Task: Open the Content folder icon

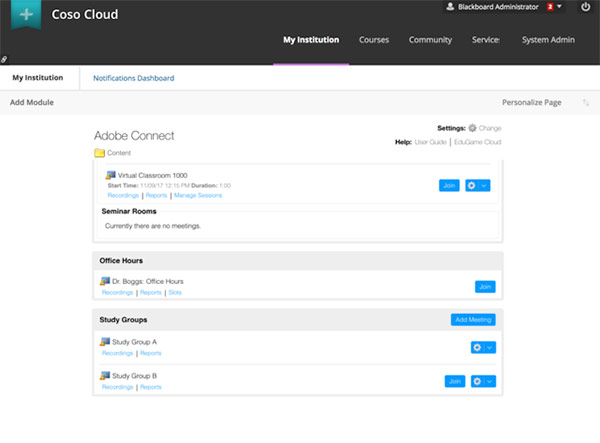Action: 99,153
